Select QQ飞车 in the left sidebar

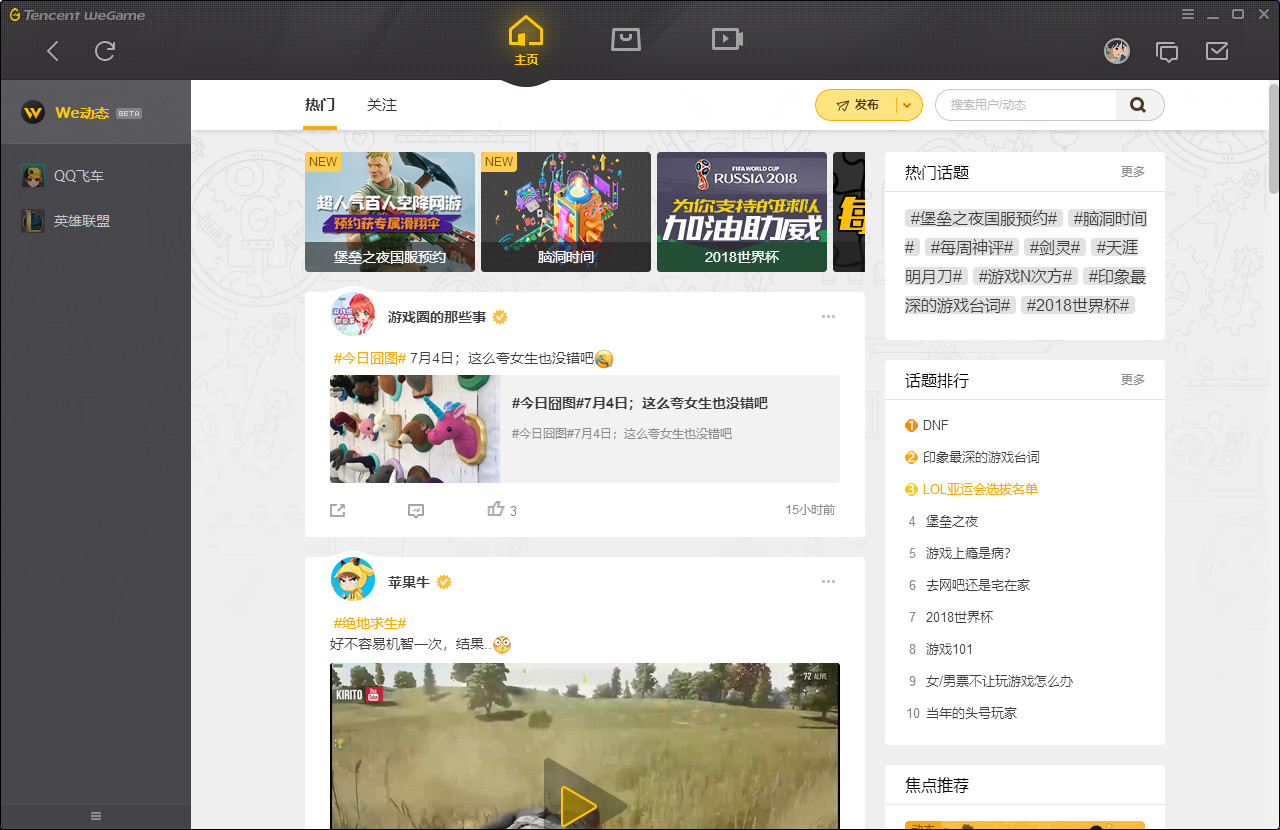tap(75, 175)
